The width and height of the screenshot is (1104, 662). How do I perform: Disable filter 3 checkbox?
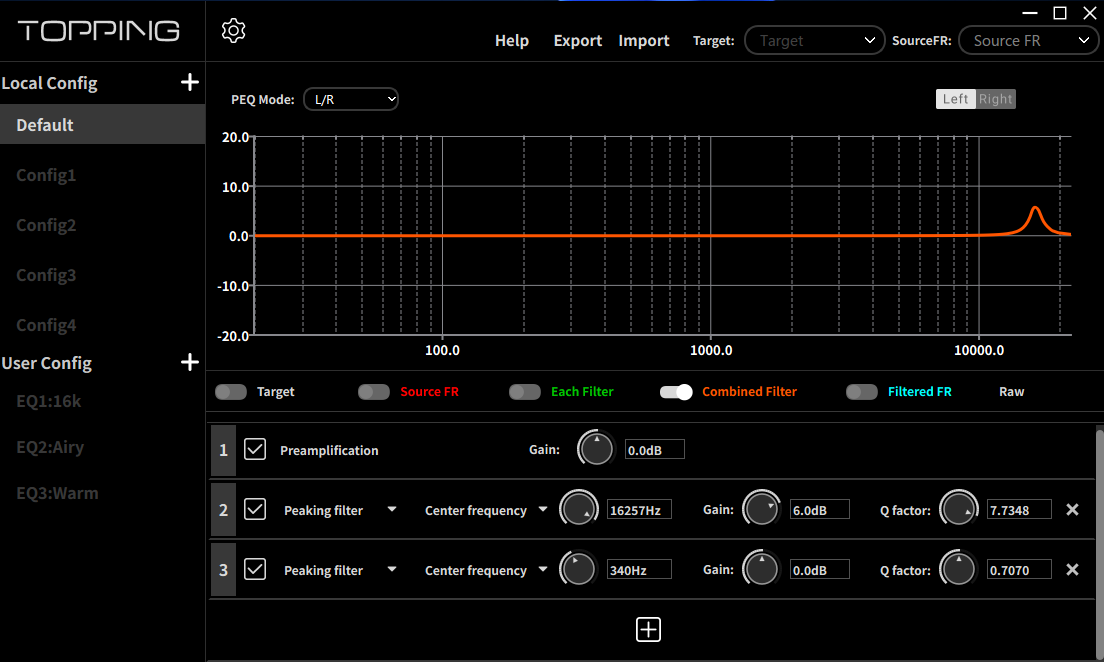pos(255,568)
